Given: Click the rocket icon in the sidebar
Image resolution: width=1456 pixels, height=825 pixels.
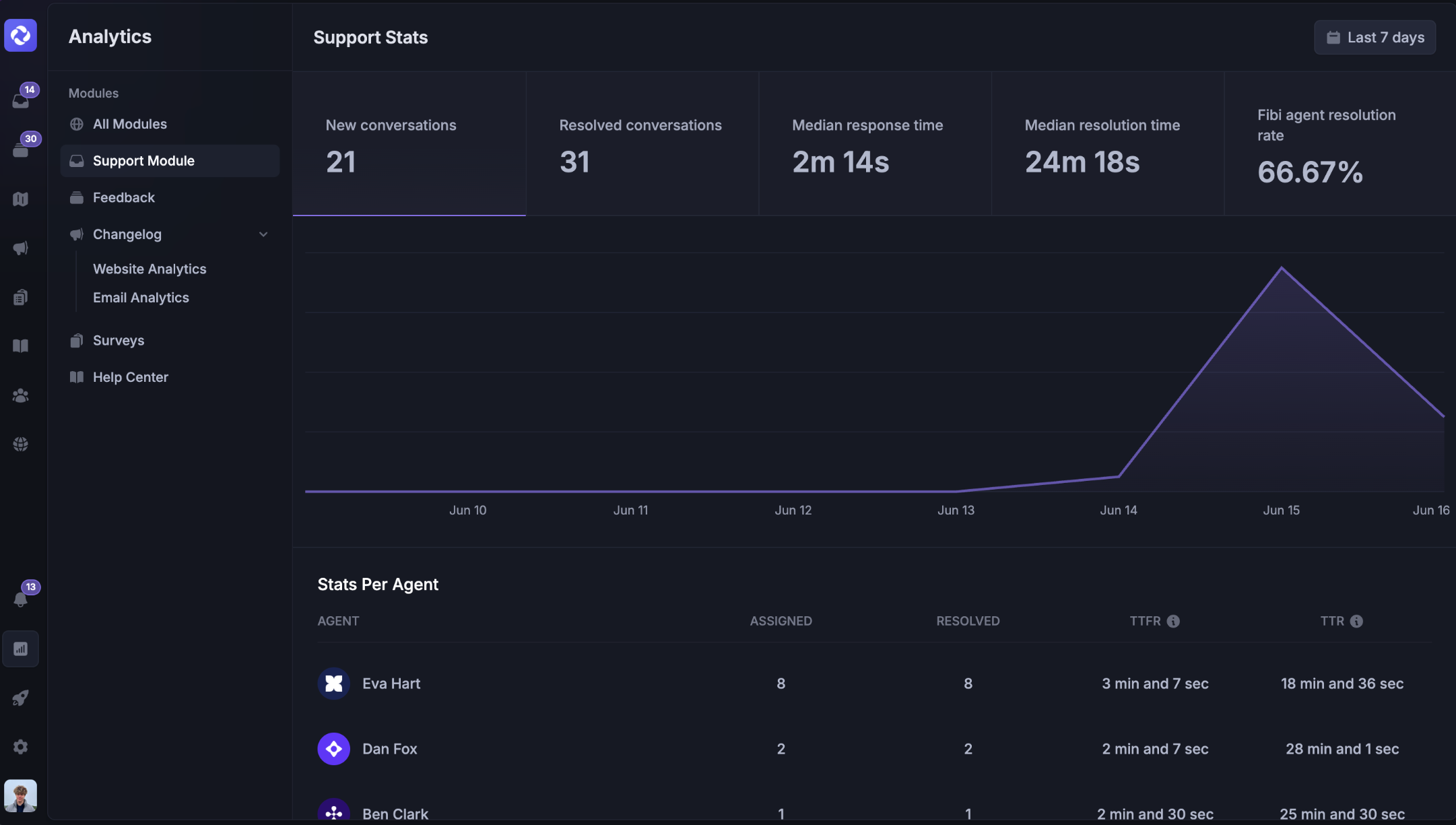Looking at the screenshot, I should [x=20, y=698].
